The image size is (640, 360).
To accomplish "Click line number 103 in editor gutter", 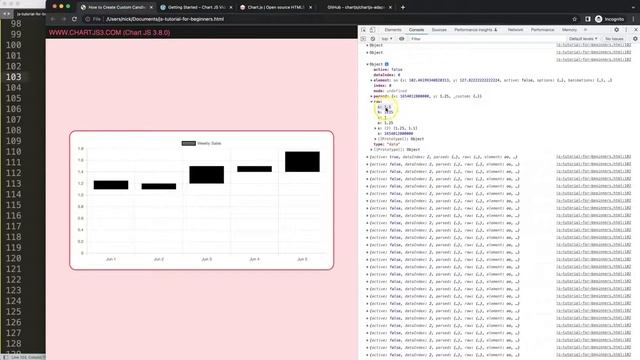I will [x=13, y=77].
